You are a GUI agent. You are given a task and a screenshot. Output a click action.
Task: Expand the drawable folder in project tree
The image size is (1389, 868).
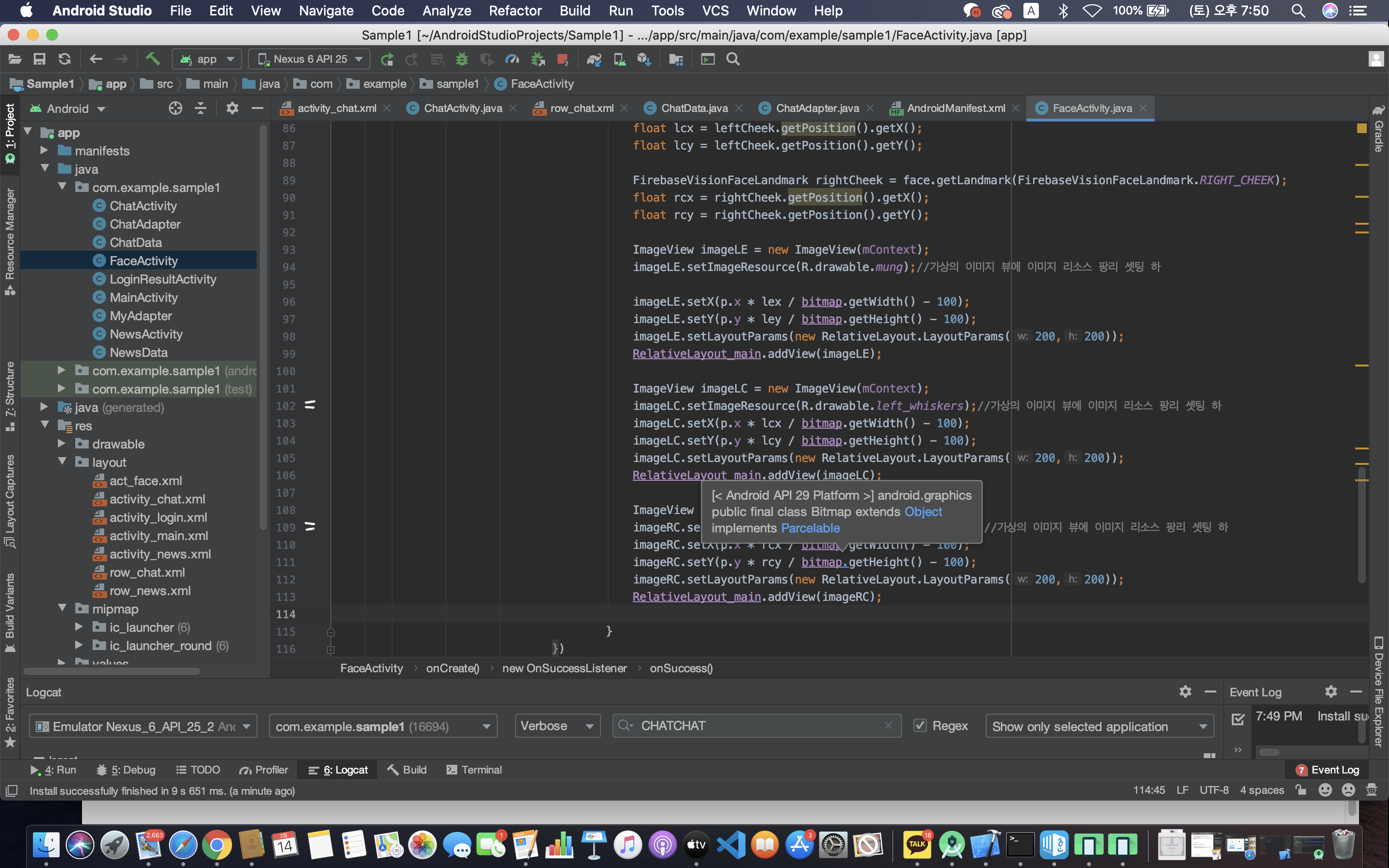(x=62, y=444)
